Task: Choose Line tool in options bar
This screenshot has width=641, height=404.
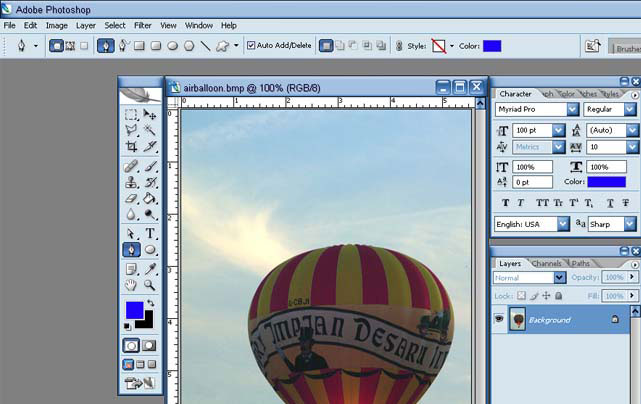Action: click(x=205, y=46)
